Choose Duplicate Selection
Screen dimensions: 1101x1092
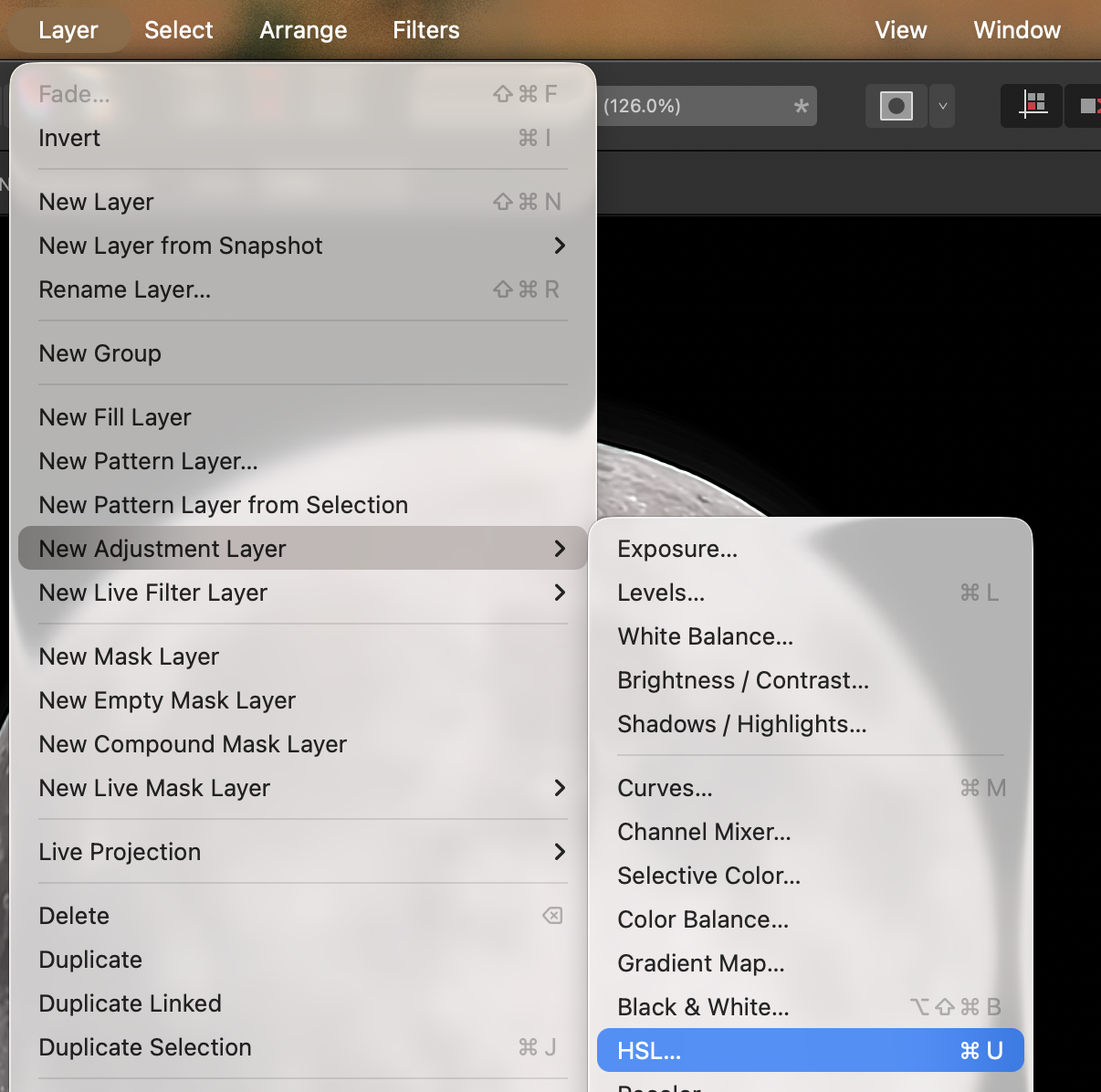pos(302,1047)
